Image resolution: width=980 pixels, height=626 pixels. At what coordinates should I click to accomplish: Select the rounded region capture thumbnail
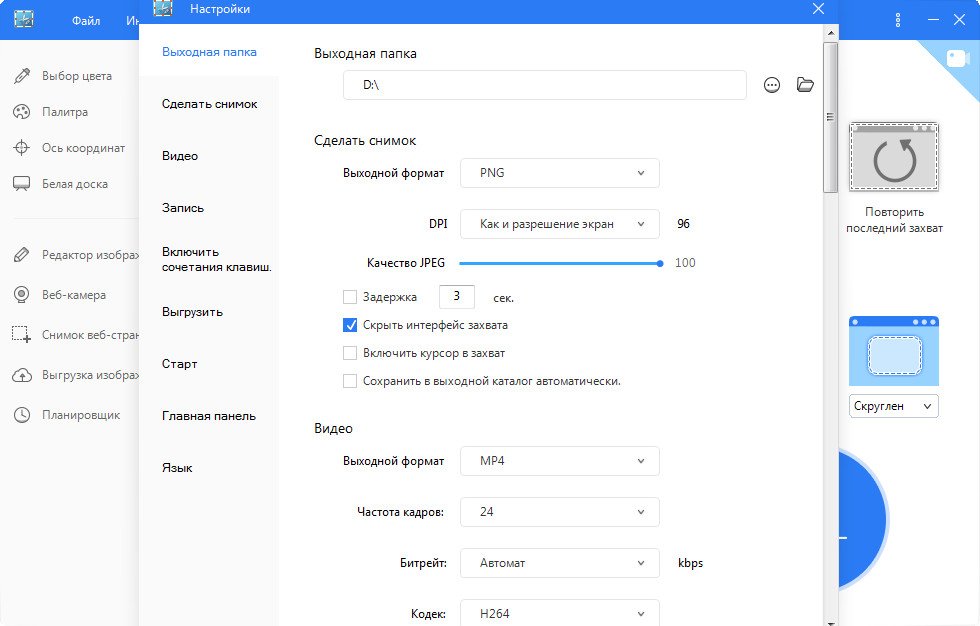click(894, 351)
